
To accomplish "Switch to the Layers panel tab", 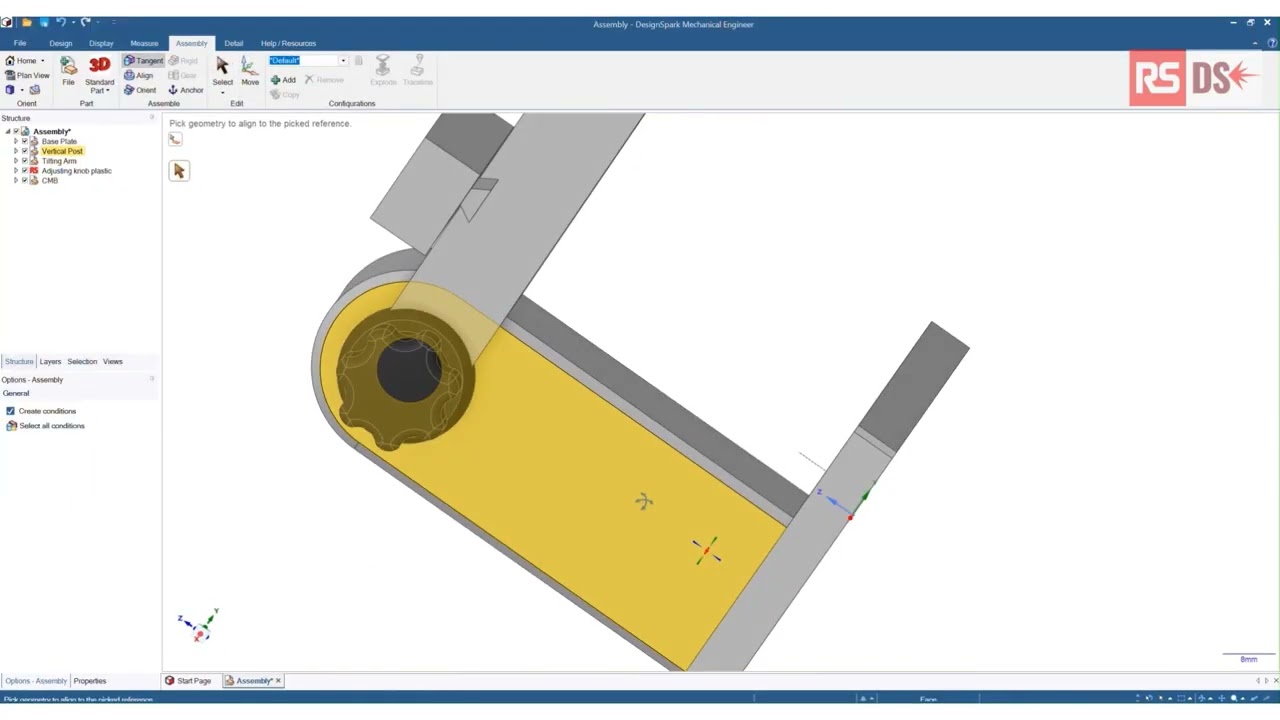I will 50,361.
